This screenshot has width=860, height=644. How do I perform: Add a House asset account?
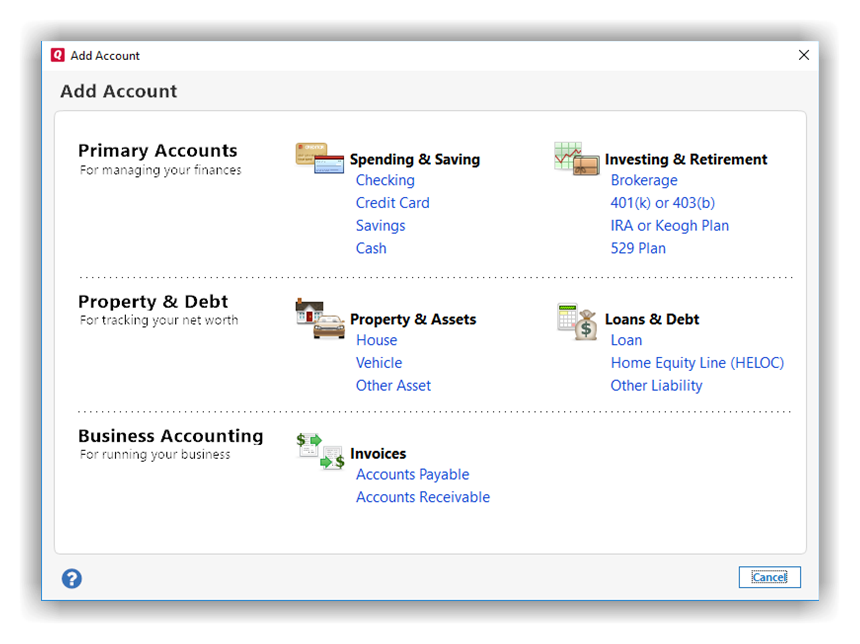click(x=376, y=341)
